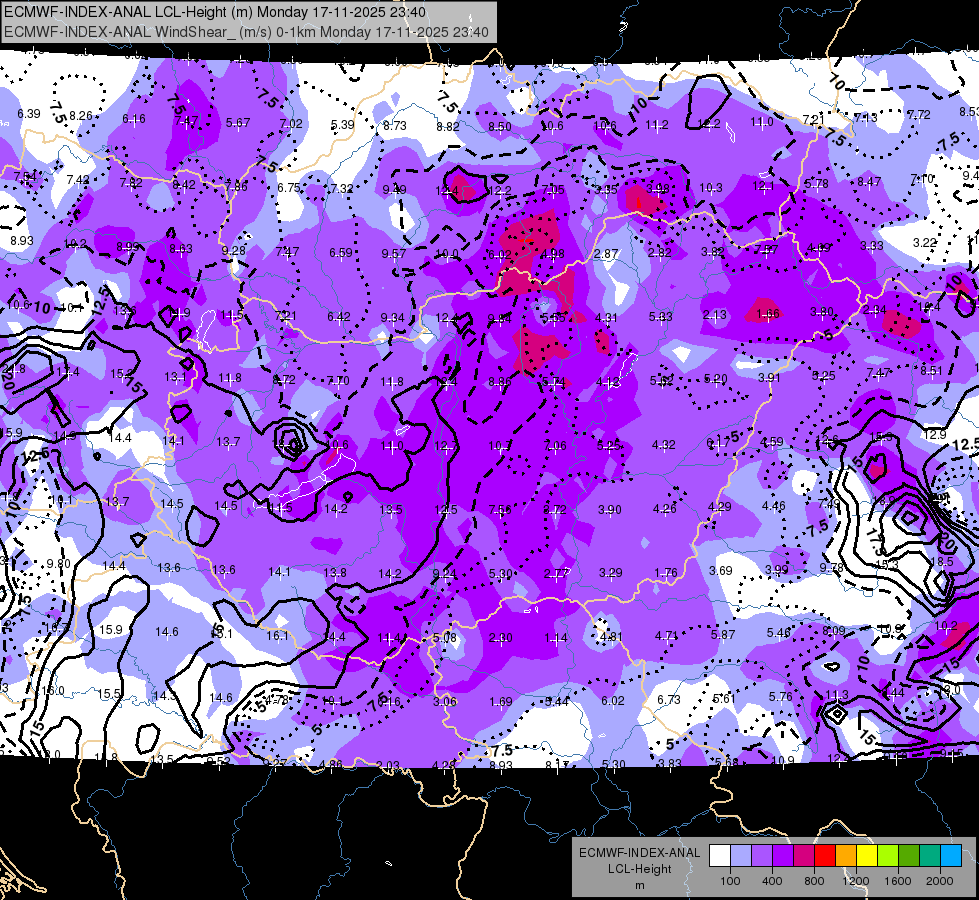Click the wind shear value 6.39
Image resolution: width=979 pixels, height=900 pixels.
(x=29, y=114)
